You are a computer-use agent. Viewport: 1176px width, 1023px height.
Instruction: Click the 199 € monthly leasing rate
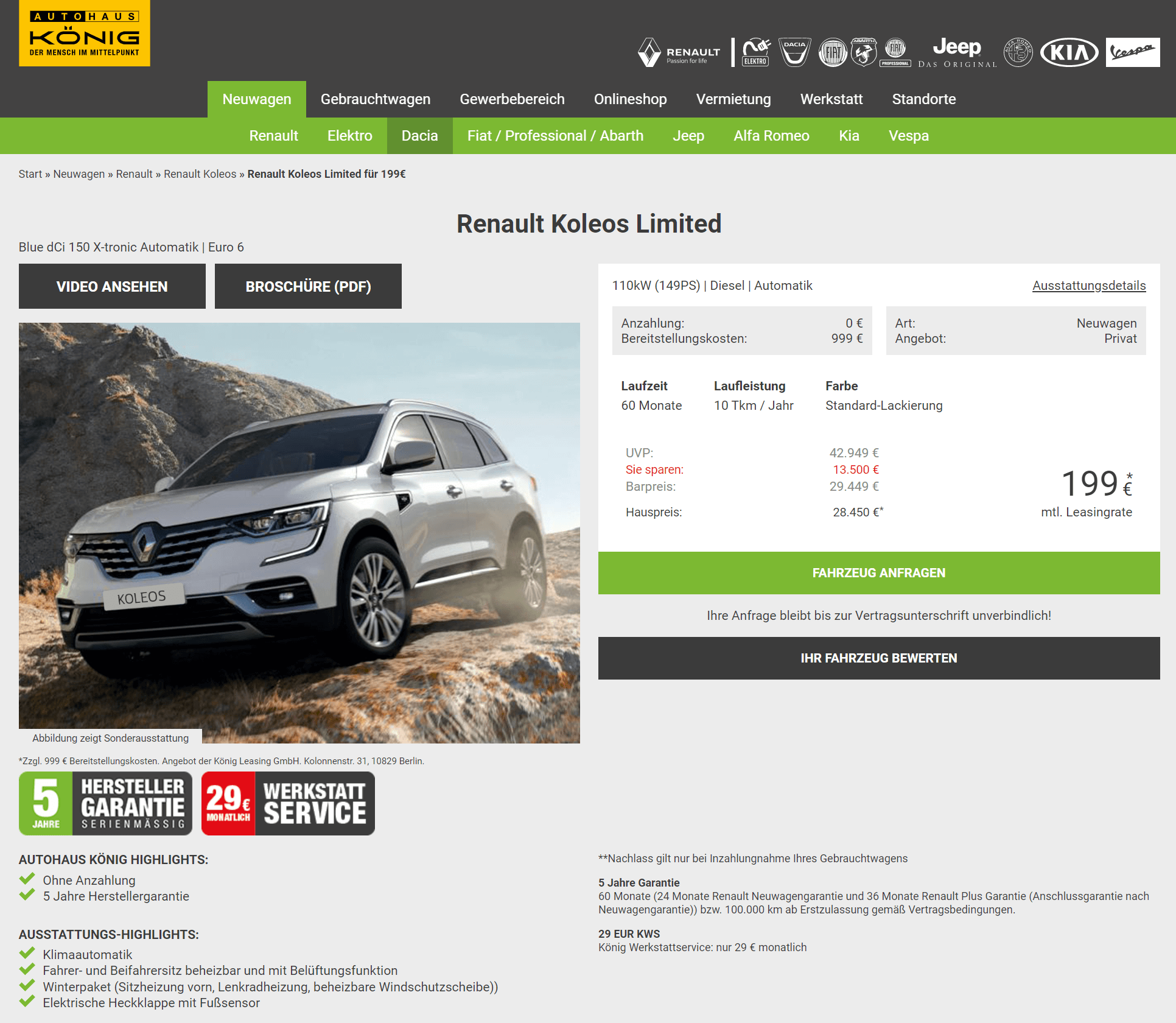[1097, 484]
